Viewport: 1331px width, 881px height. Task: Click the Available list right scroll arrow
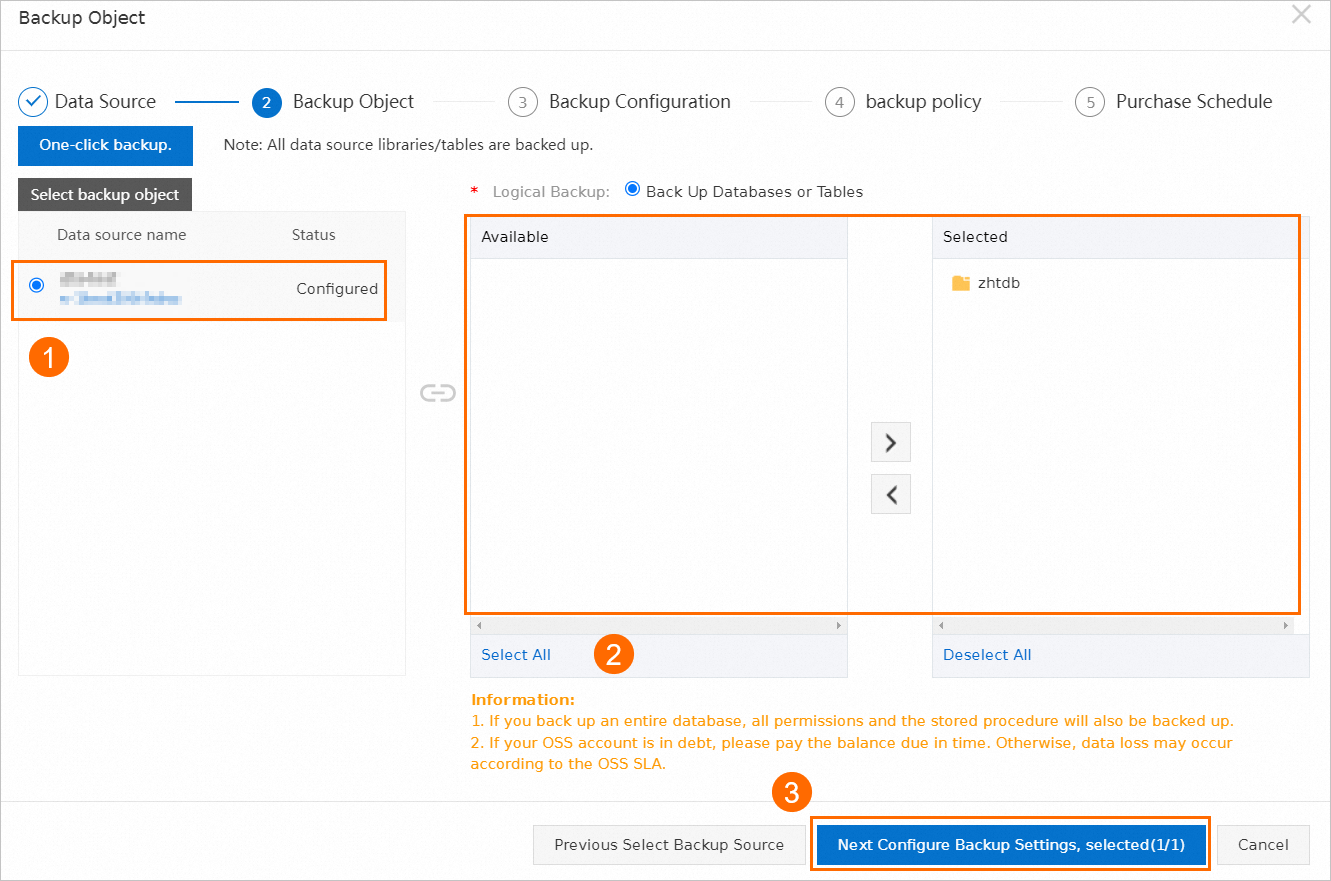pos(839,625)
